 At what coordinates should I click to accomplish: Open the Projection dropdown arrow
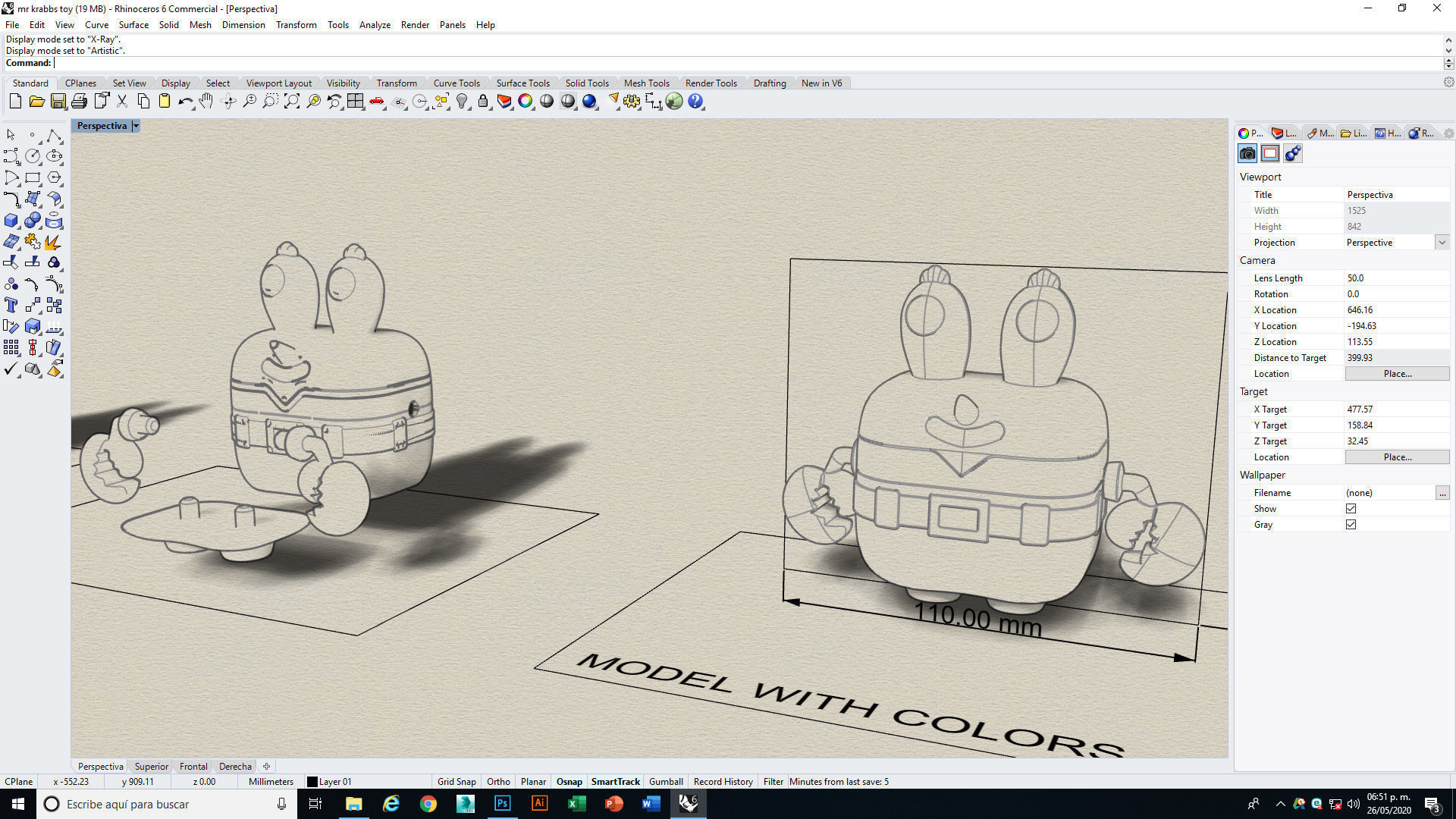click(x=1442, y=243)
